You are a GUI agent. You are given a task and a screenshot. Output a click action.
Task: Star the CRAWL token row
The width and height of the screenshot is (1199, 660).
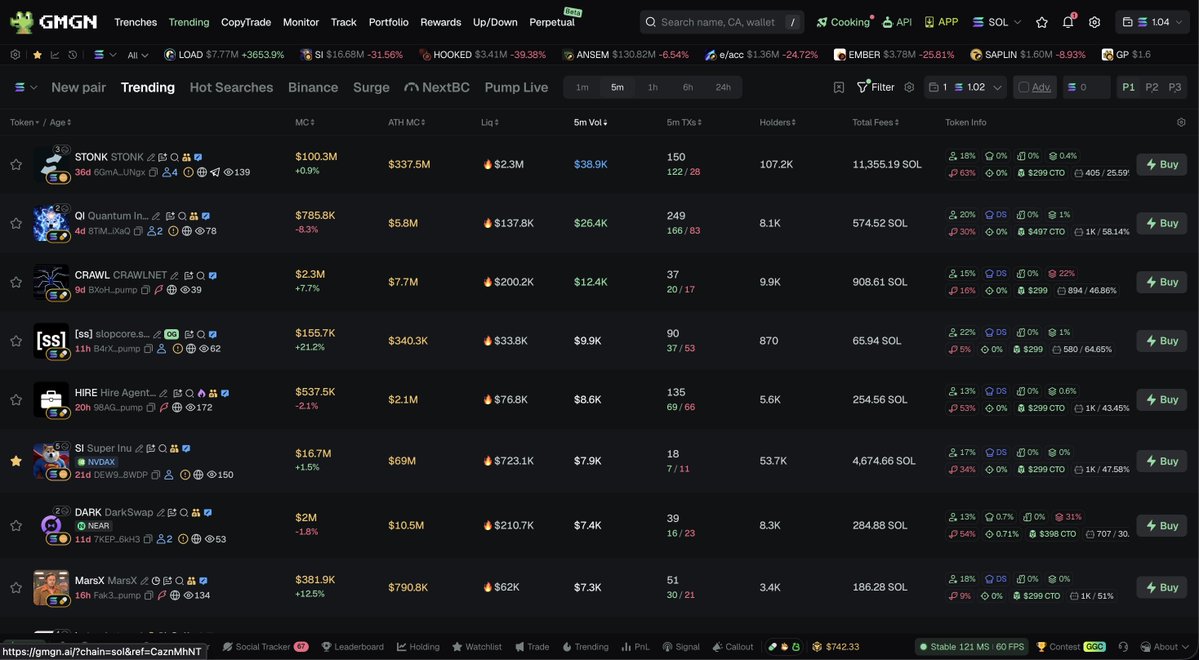[x=16, y=282]
